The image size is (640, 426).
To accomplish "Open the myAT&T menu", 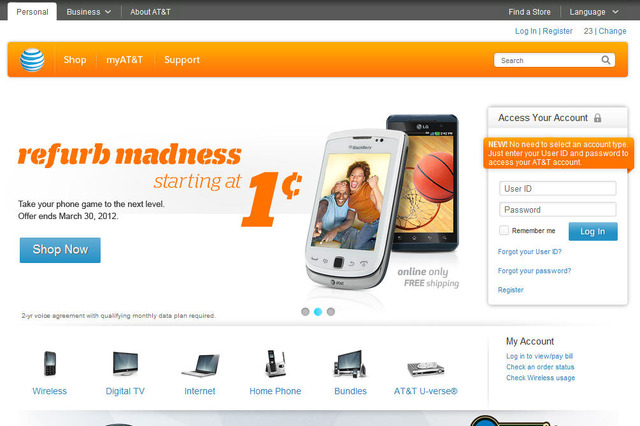I will pos(124,60).
